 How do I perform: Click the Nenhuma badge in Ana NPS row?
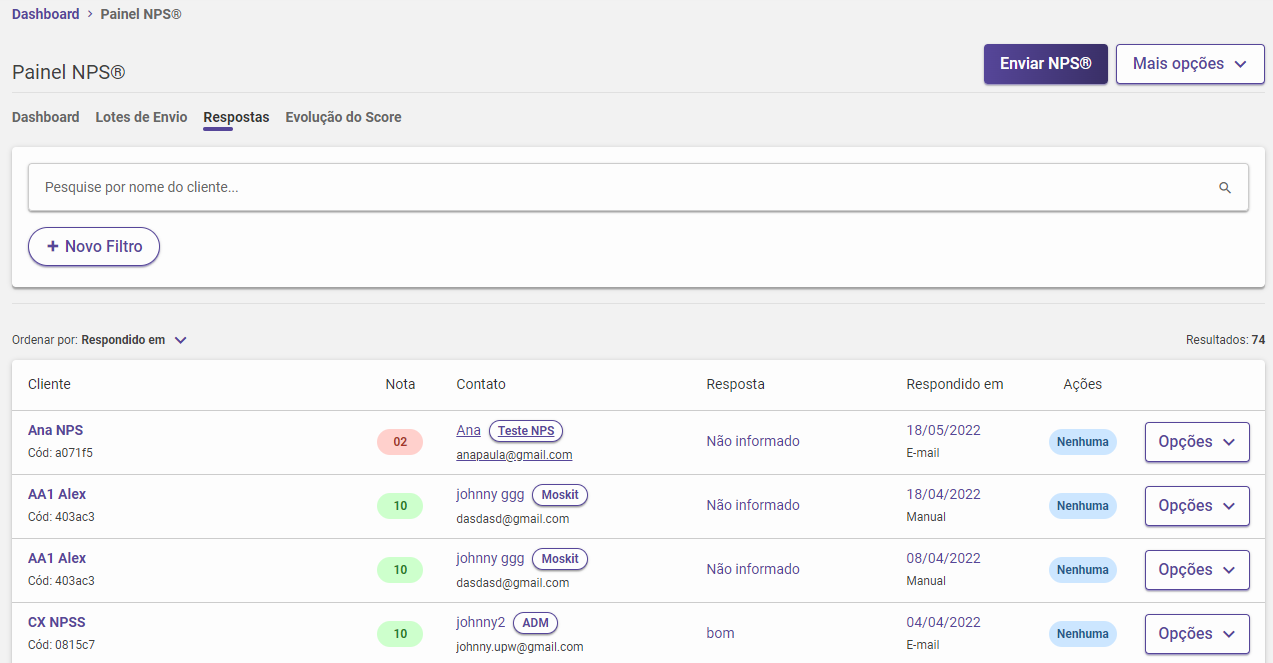coord(1083,442)
